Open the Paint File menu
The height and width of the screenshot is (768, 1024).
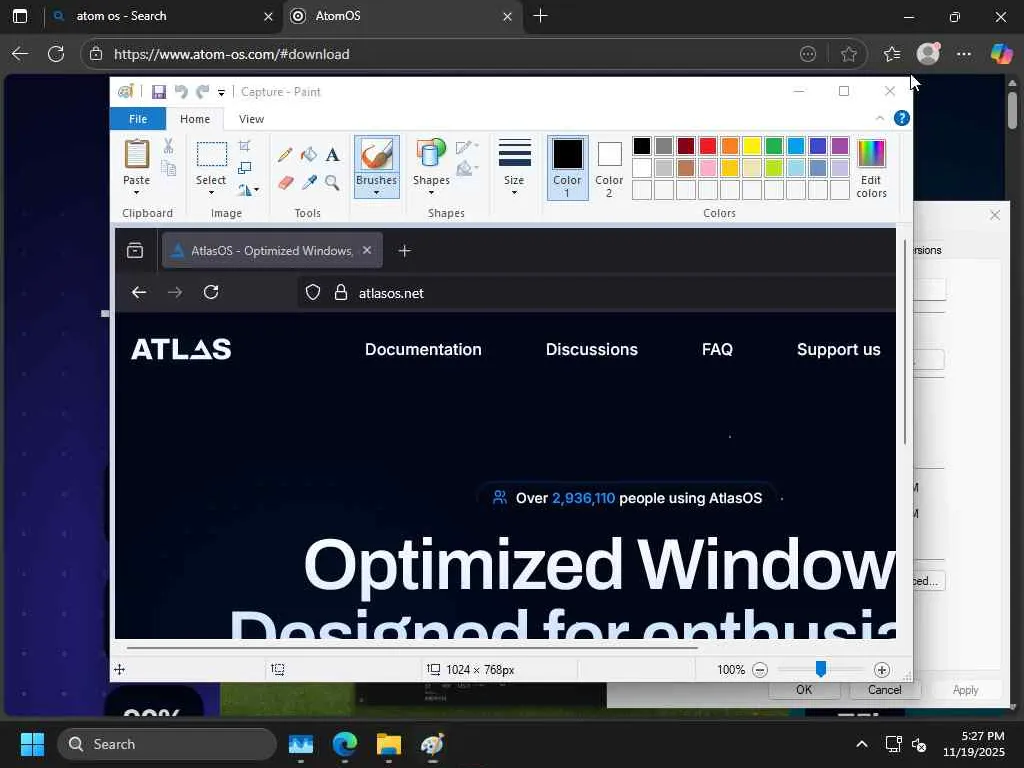point(138,119)
